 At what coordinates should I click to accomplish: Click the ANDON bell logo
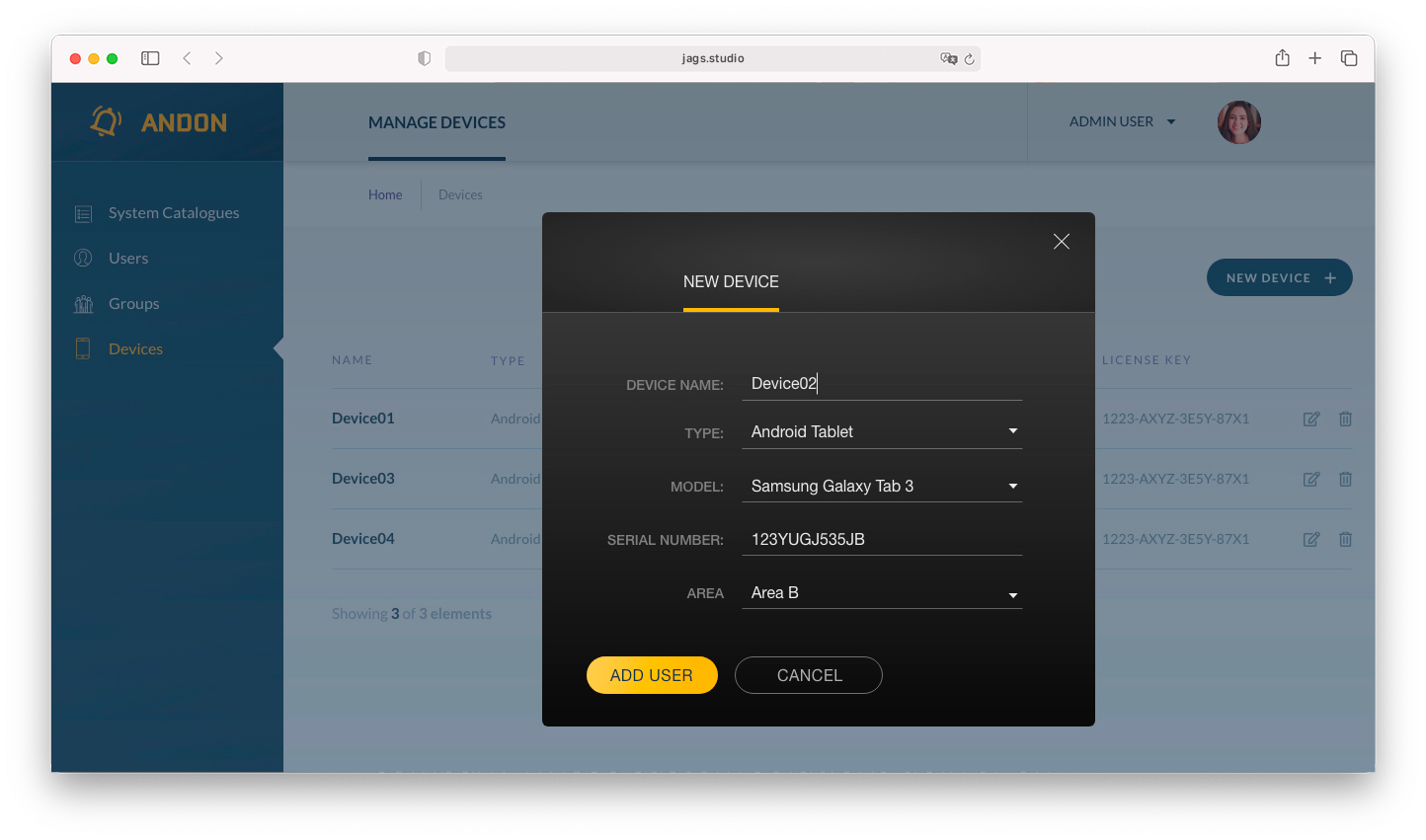click(x=106, y=121)
